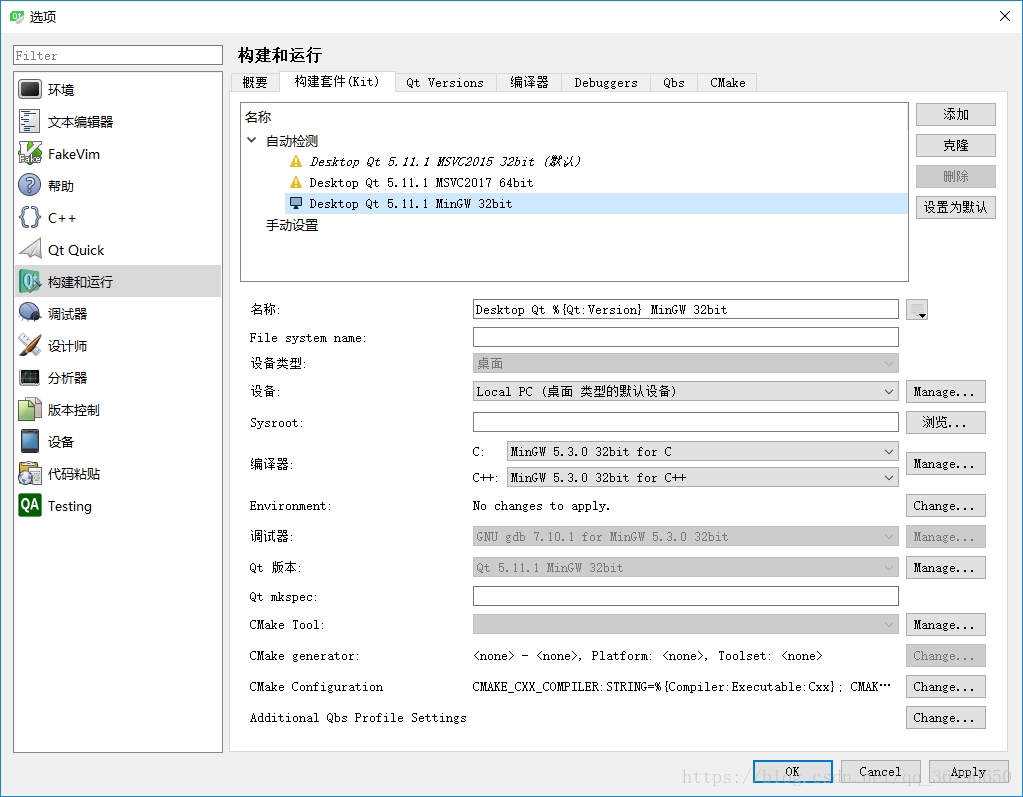Click Manage button beside 设备
1023x797 pixels.
[945, 392]
